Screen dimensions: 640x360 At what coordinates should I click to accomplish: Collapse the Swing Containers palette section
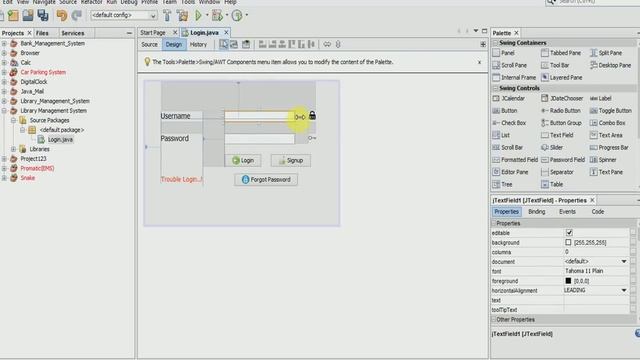[495, 43]
